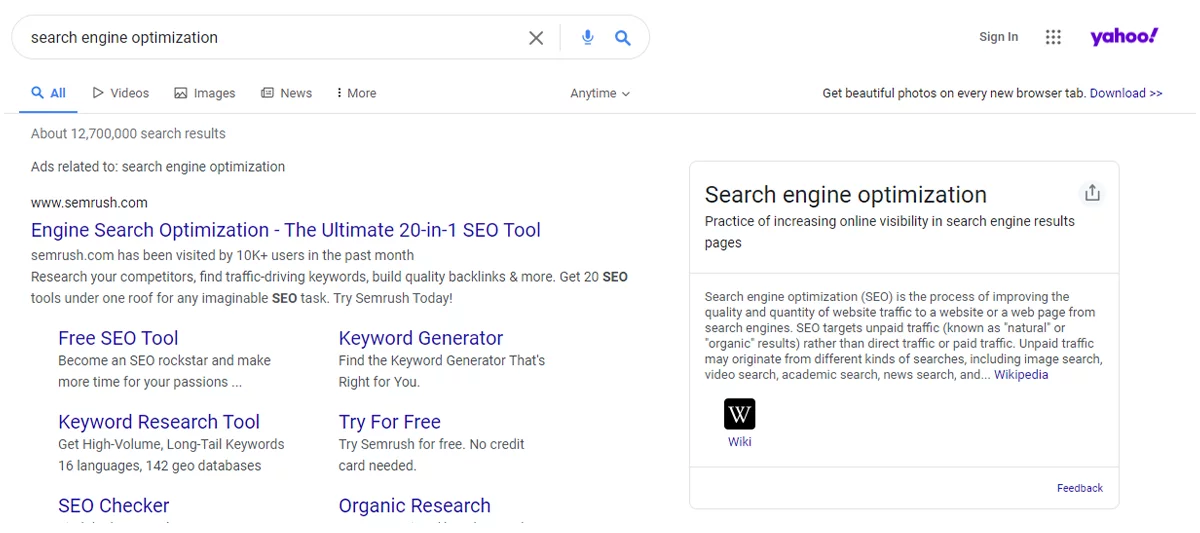Viewport: 1200px width, 533px height.
Task: Open the Try For Free sitelink
Action: 390,422
